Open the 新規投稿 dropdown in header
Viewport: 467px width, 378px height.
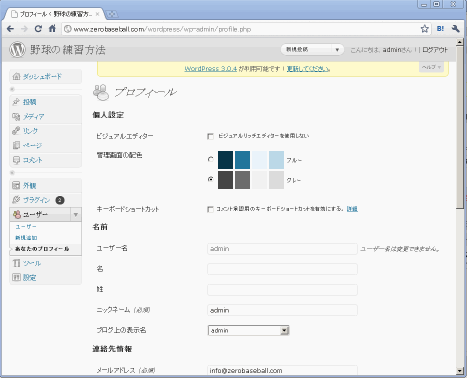tap(312, 50)
